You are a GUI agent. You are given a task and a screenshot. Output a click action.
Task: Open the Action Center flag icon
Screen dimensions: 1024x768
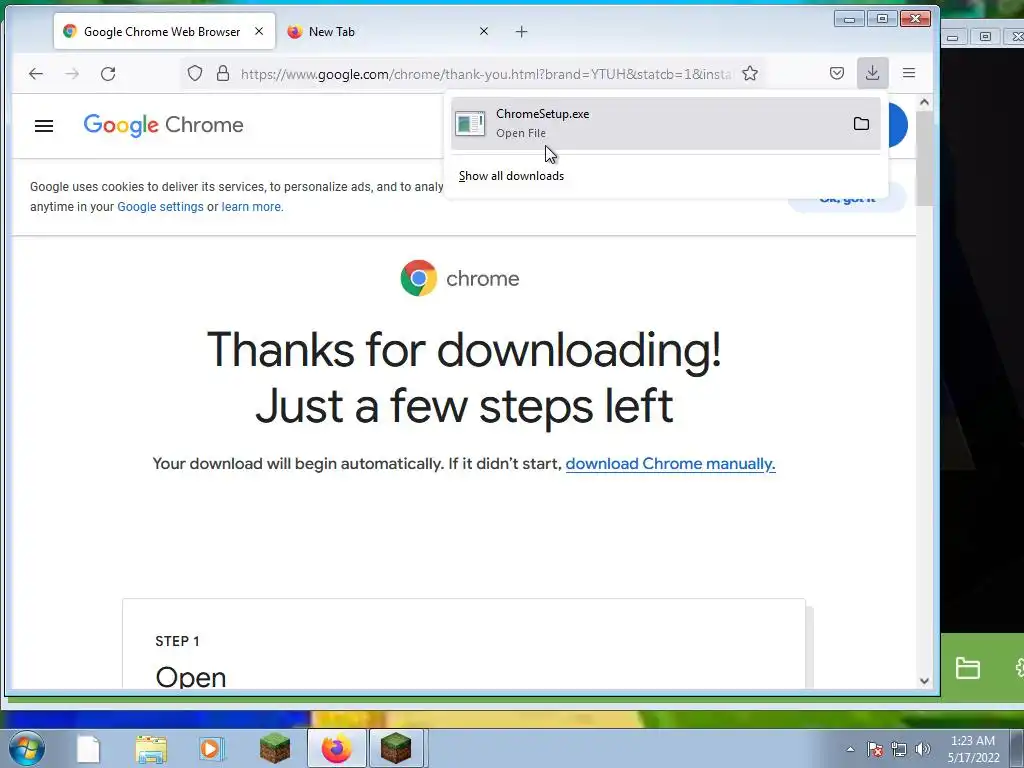click(875, 749)
